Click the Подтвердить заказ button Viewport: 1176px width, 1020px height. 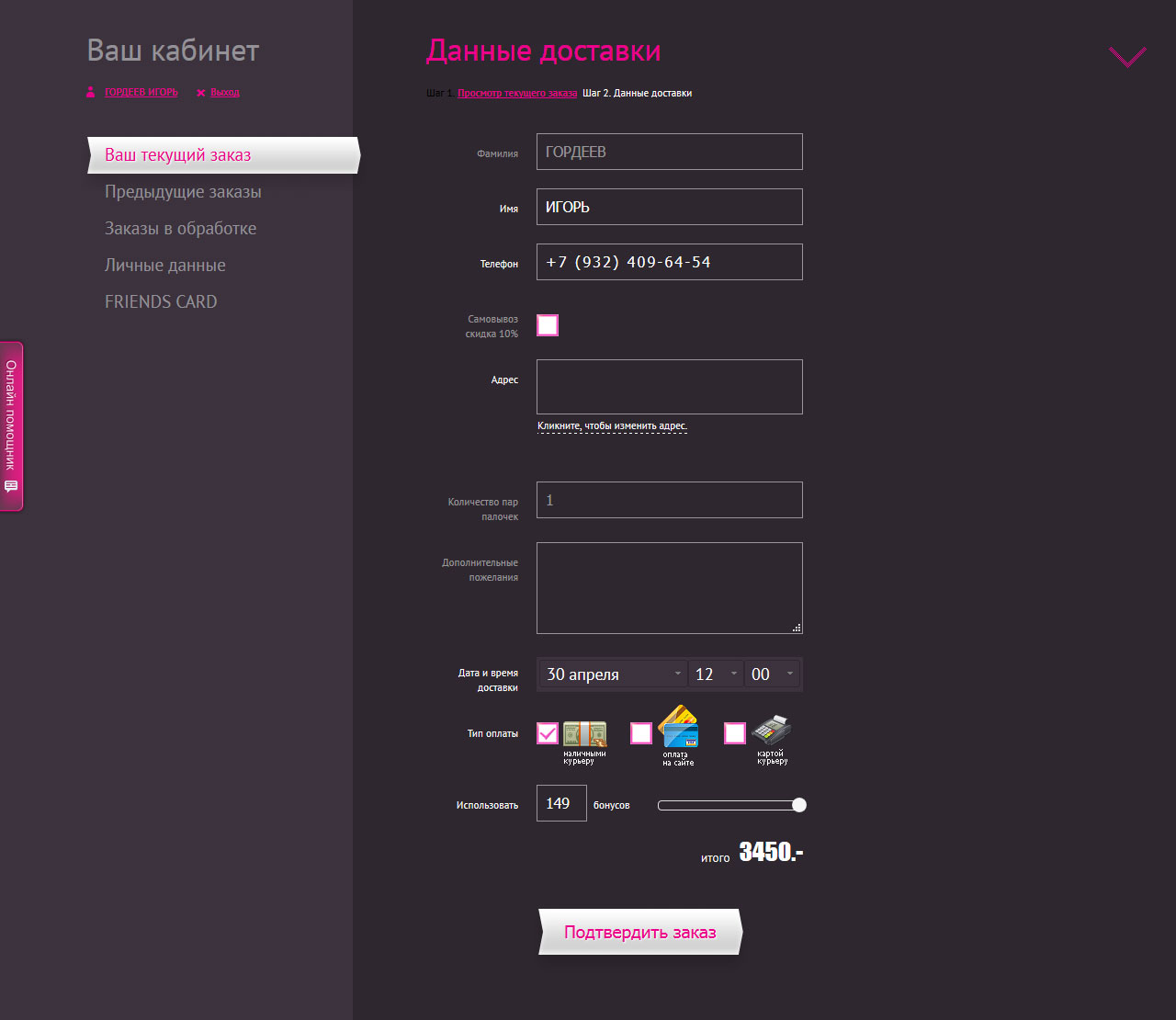[640, 932]
